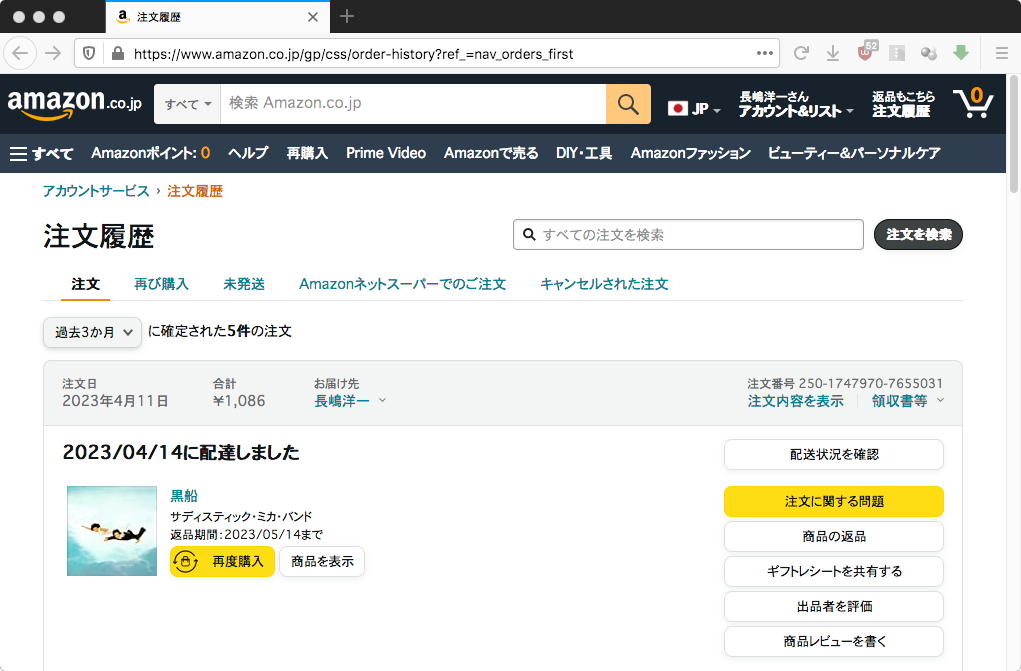The height and width of the screenshot is (671, 1021).
Task: Open a new browser tab
Action: [x=347, y=16]
